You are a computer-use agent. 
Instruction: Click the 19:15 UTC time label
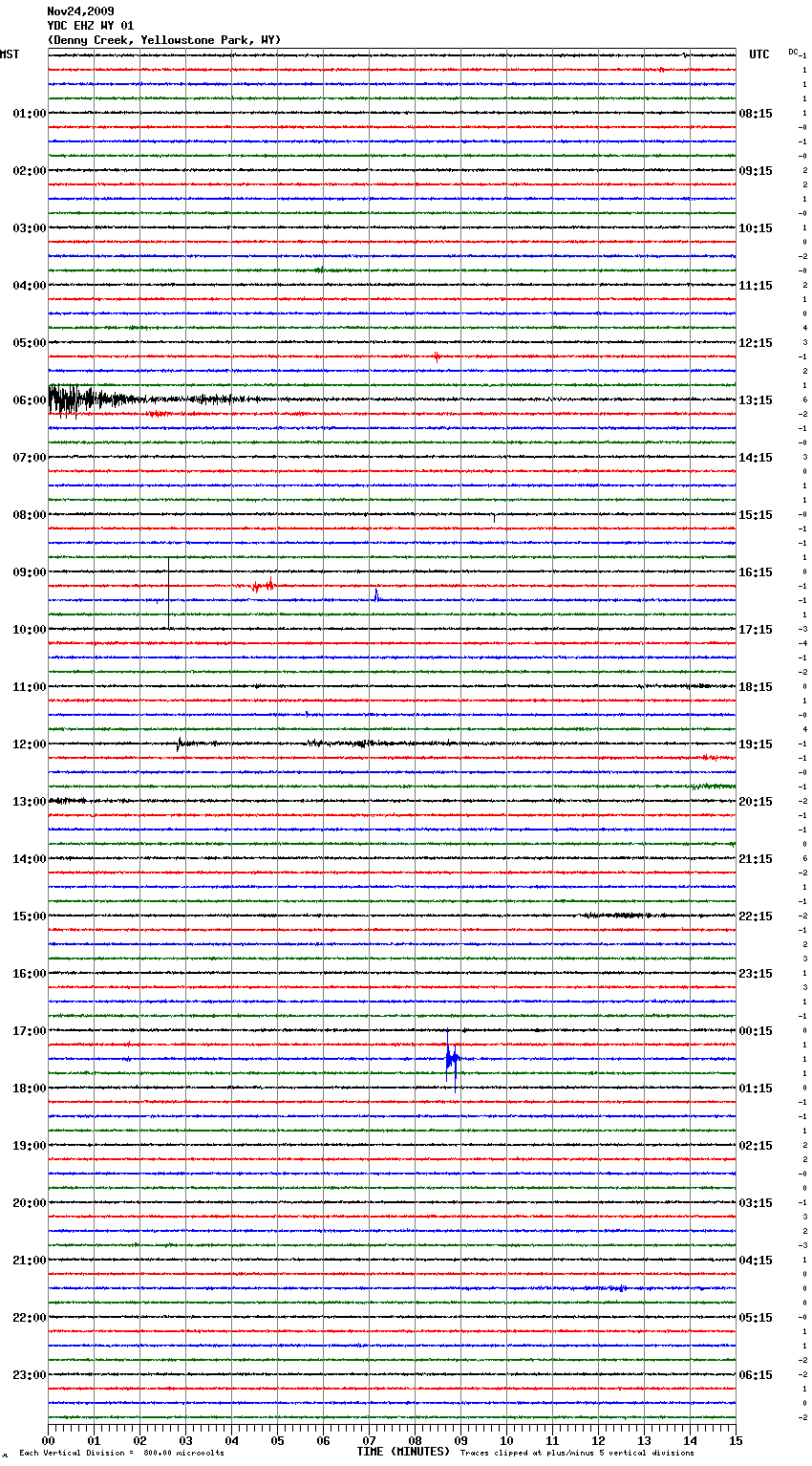coord(756,744)
